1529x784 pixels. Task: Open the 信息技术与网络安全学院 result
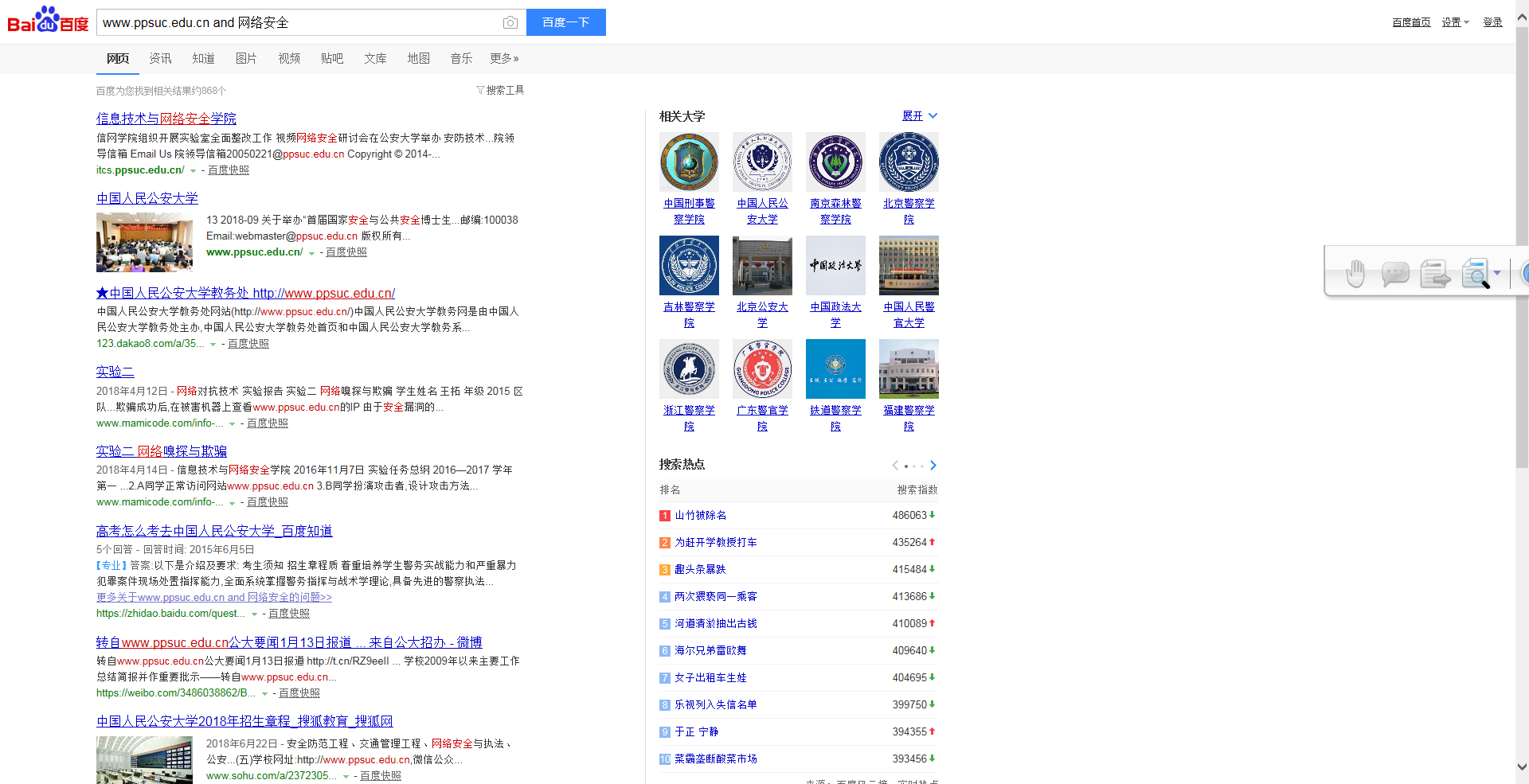pos(166,119)
